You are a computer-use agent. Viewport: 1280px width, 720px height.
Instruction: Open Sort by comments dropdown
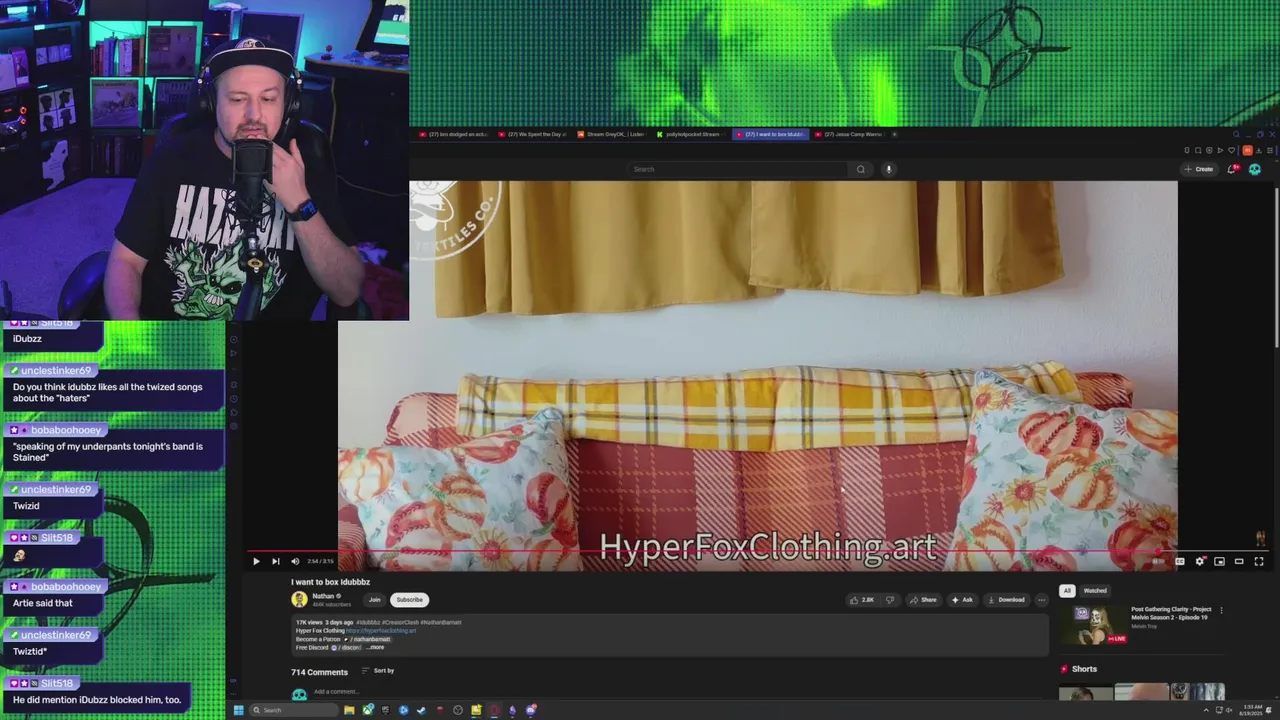pos(378,671)
